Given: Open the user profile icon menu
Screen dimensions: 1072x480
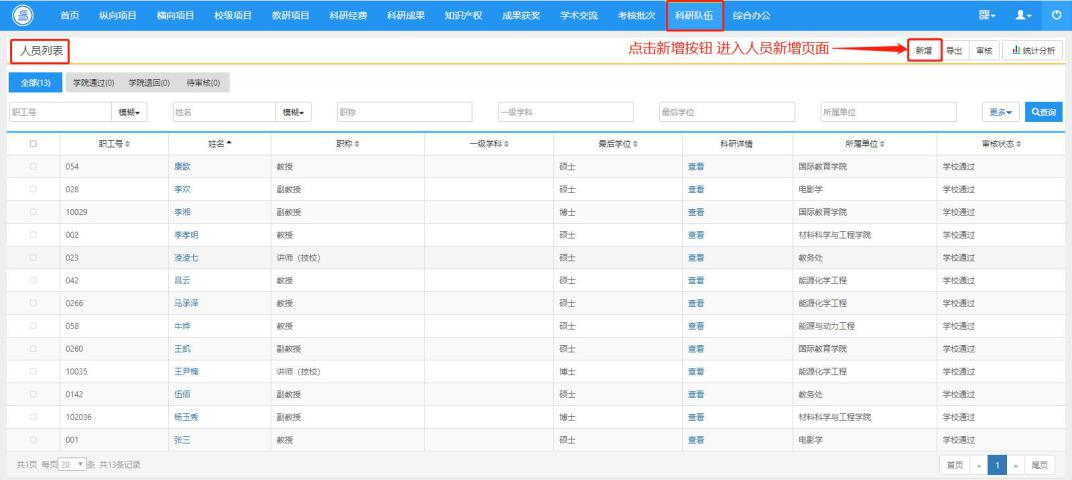Looking at the screenshot, I should pyautogui.click(x=1023, y=15).
